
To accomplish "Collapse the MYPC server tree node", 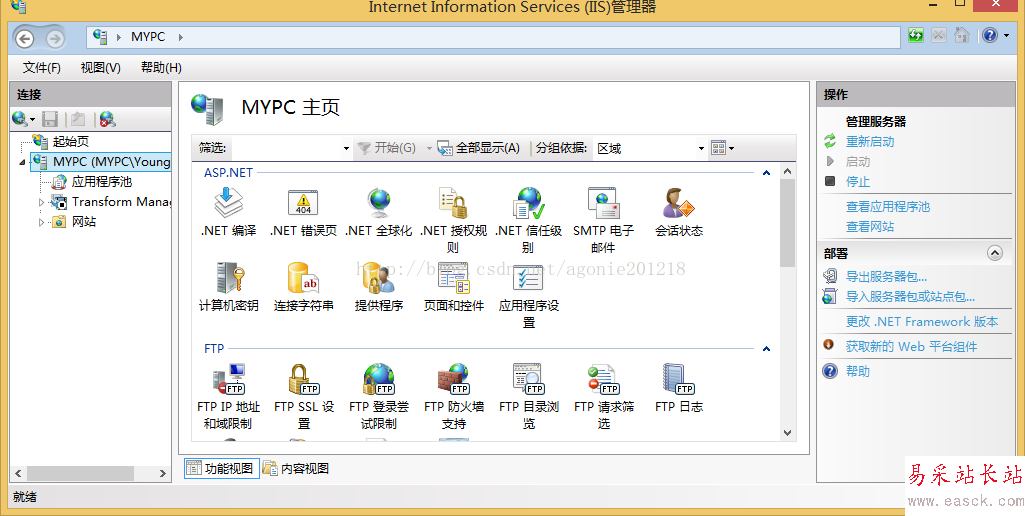I will click(x=24, y=162).
